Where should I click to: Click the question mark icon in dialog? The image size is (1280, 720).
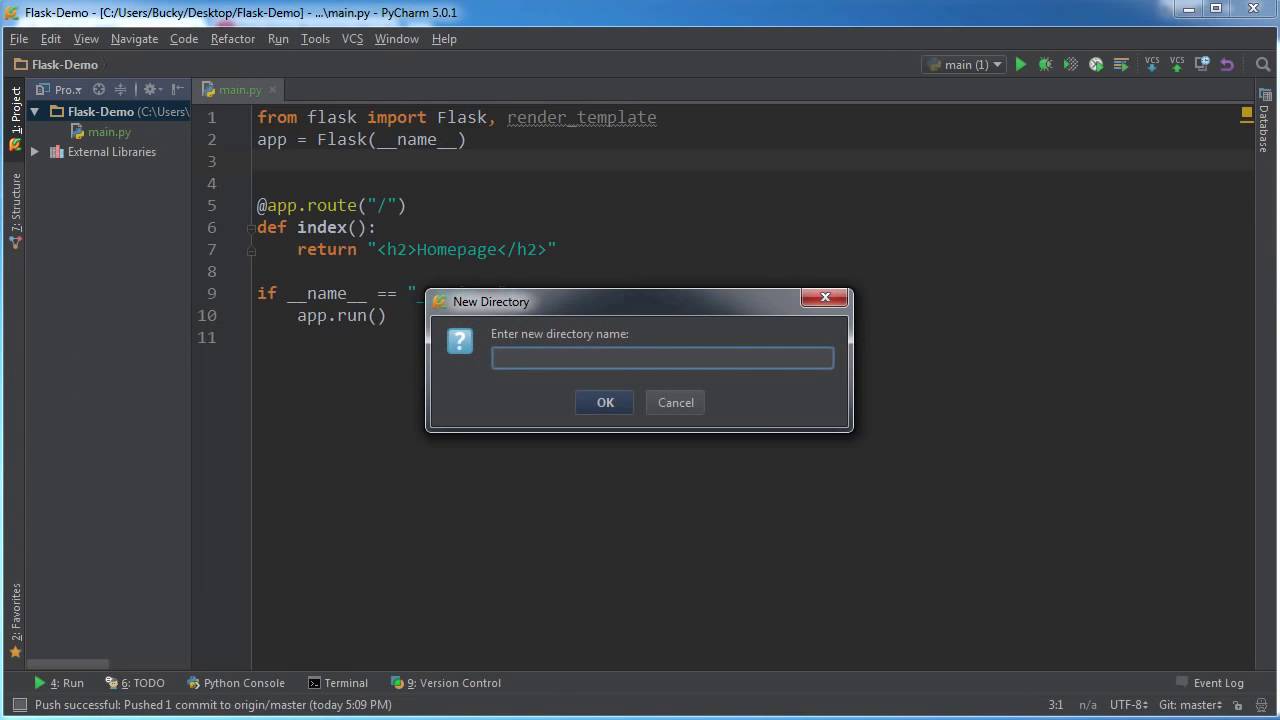(460, 341)
